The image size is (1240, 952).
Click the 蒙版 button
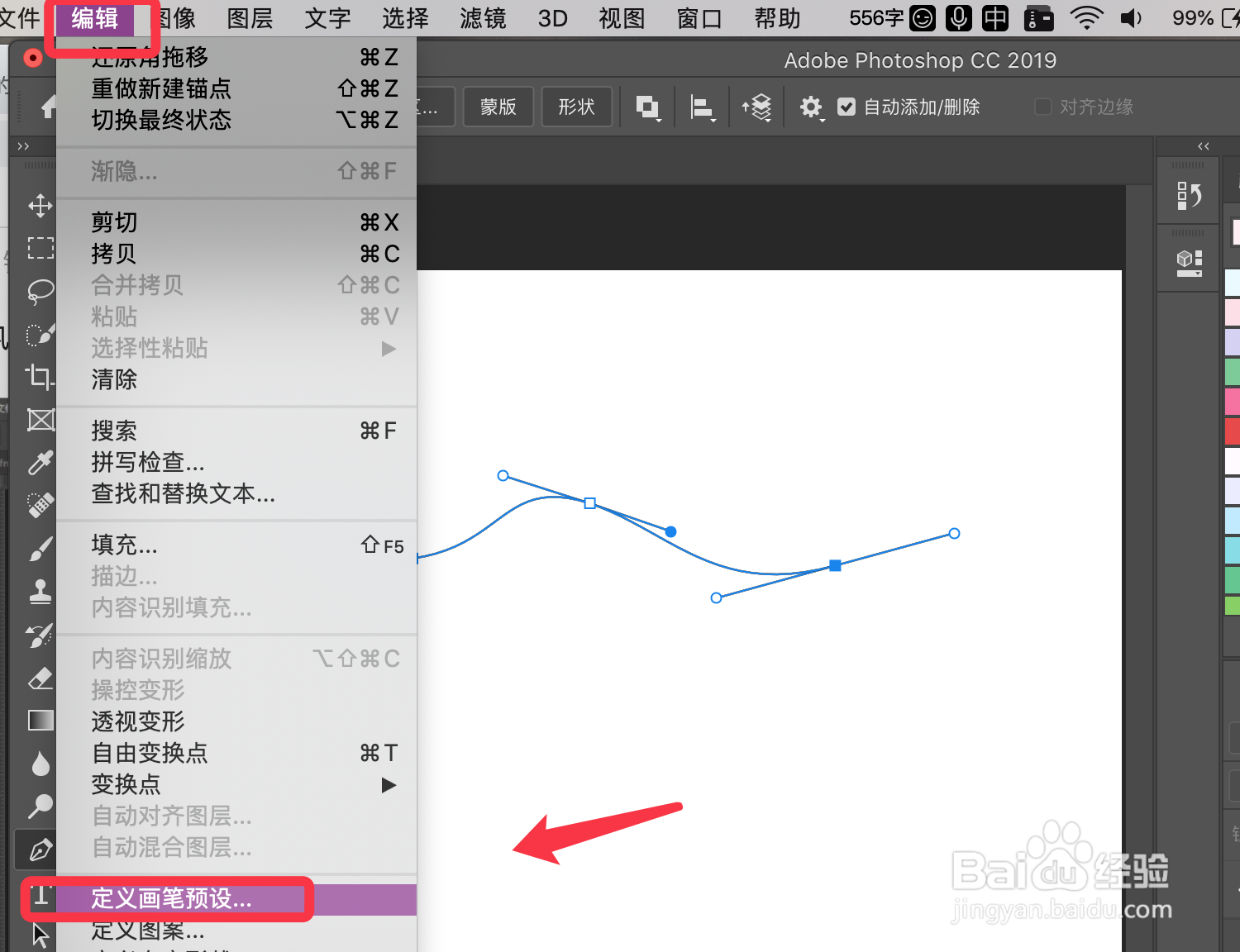(498, 107)
